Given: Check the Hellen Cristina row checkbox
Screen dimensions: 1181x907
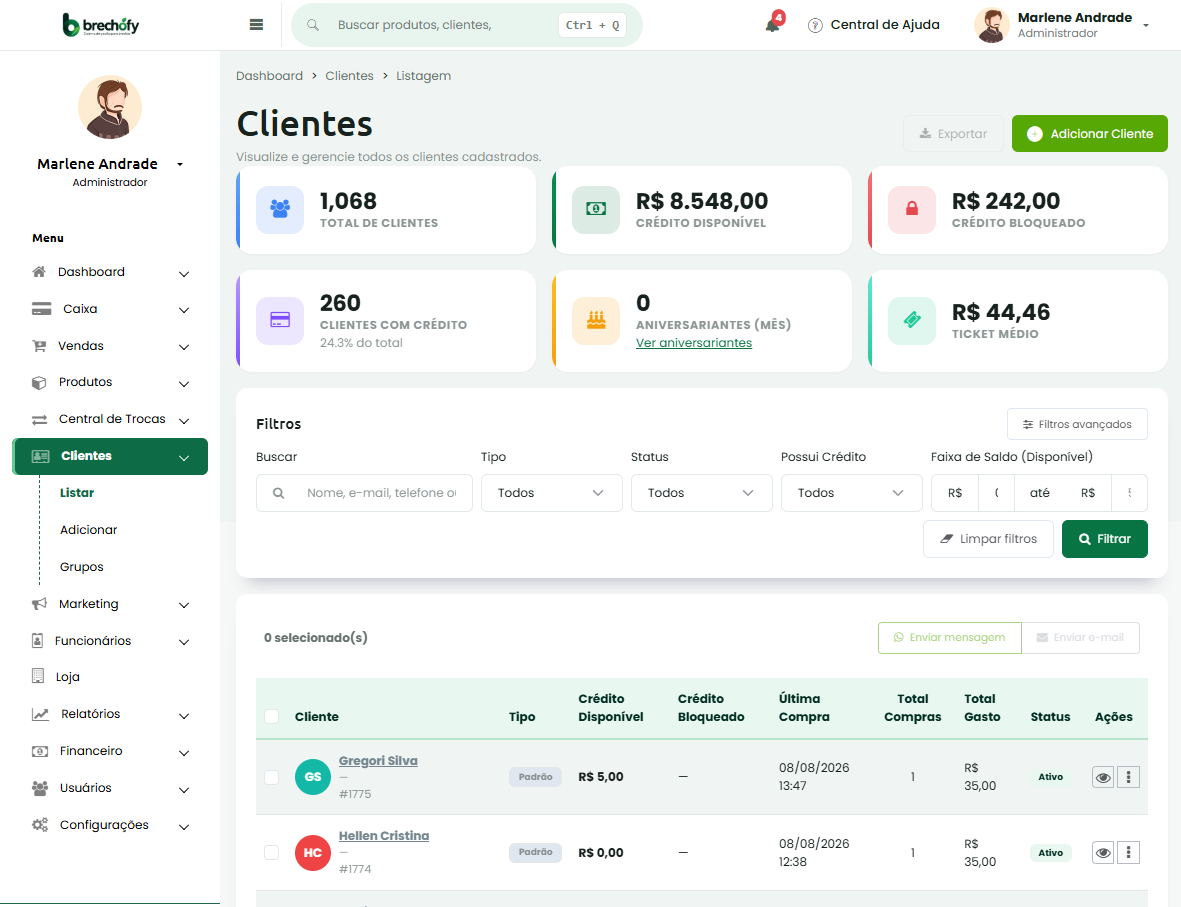Looking at the screenshot, I should point(272,853).
